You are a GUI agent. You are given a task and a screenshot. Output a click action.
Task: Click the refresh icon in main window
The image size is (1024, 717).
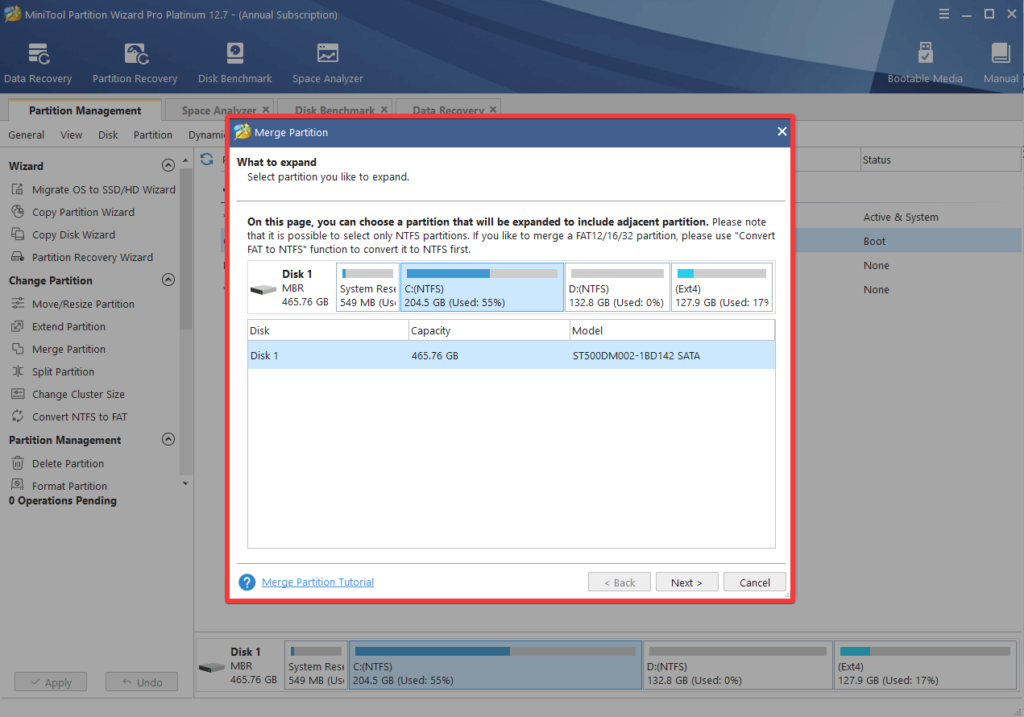tap(207, 159)
